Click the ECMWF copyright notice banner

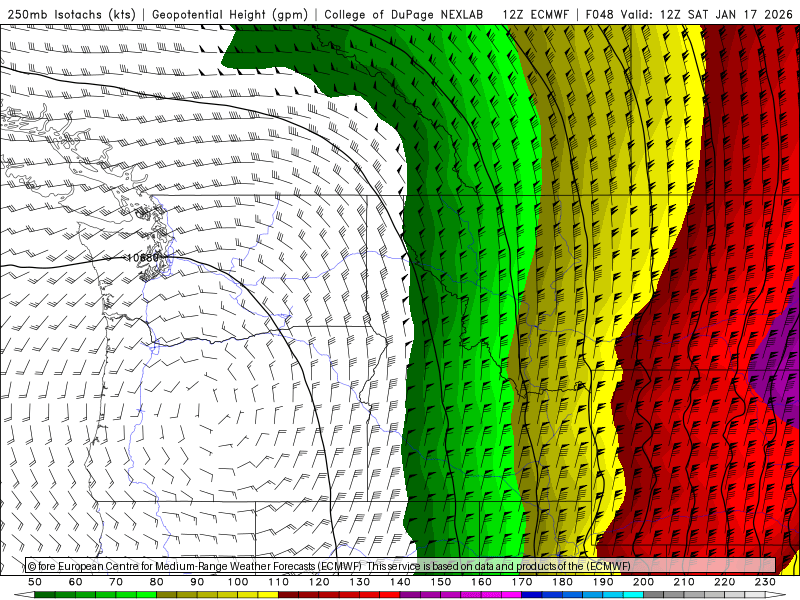(401, 565)
